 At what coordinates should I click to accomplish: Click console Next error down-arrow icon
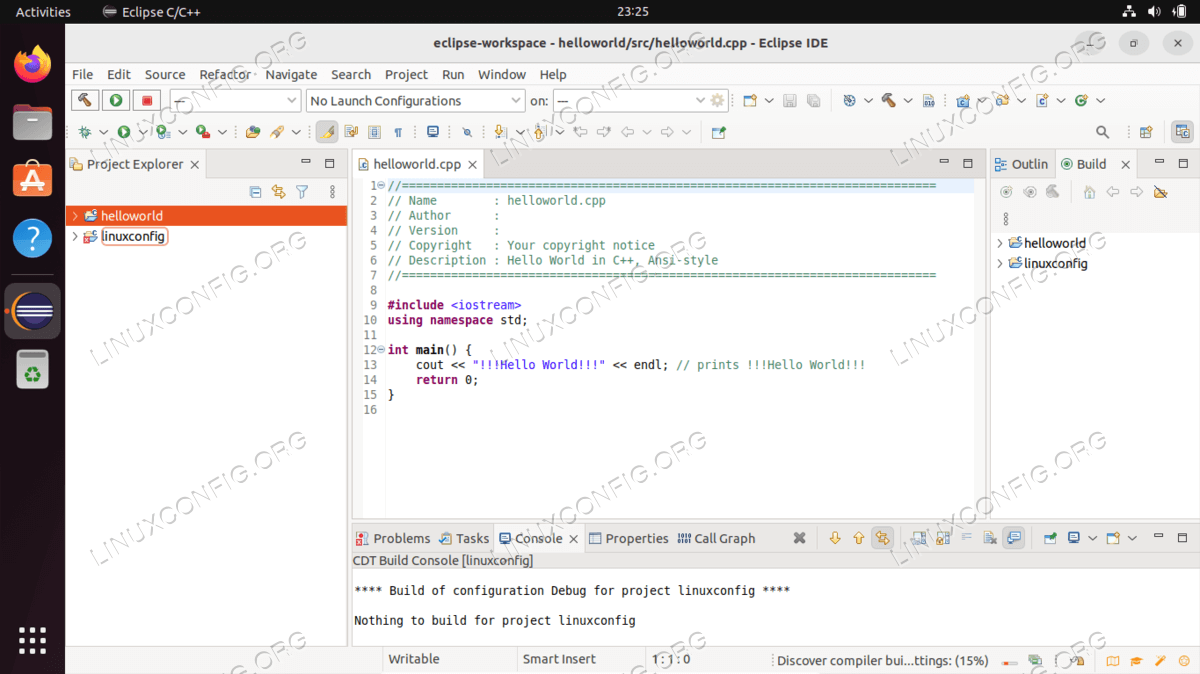pos(835,538)
